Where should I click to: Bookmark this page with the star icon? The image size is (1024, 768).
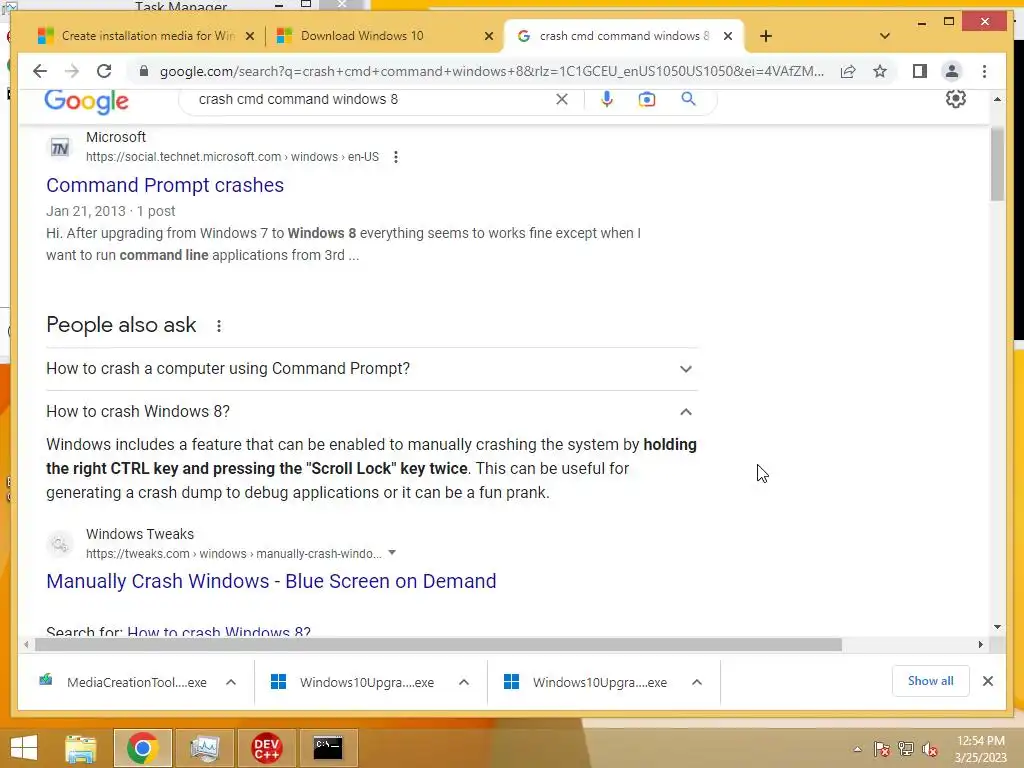click(880, 71)
